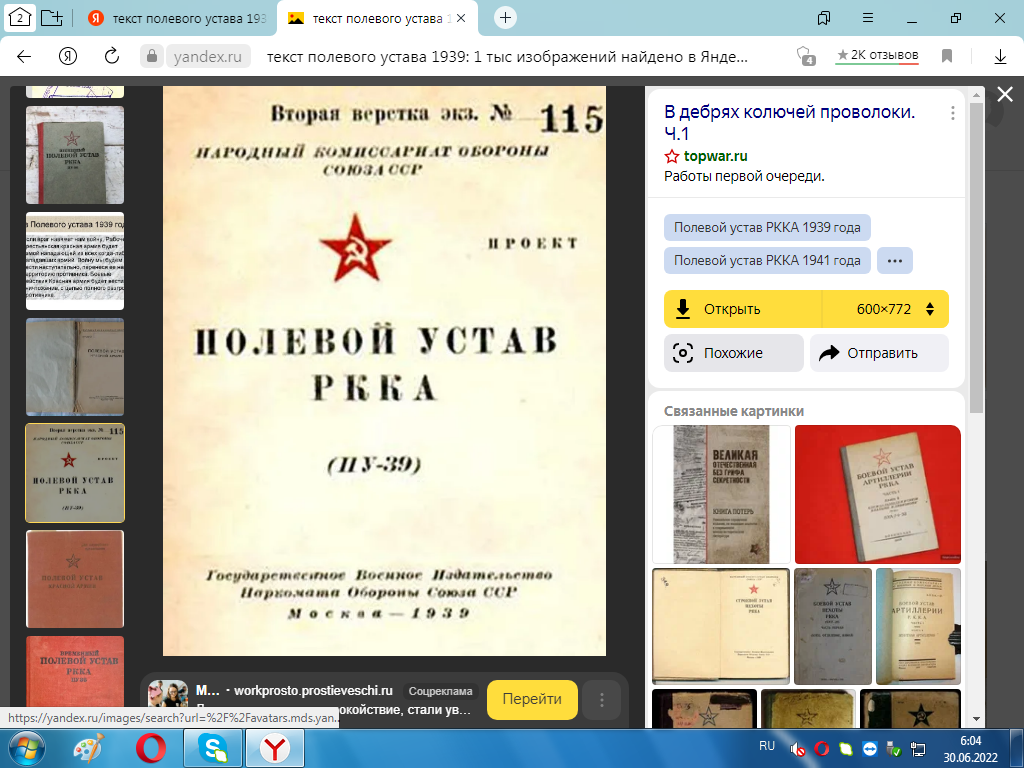Select tag Полевой устав РККА 1939 года
Screen dimensions: 1024x768
click(x=767, y=227)
